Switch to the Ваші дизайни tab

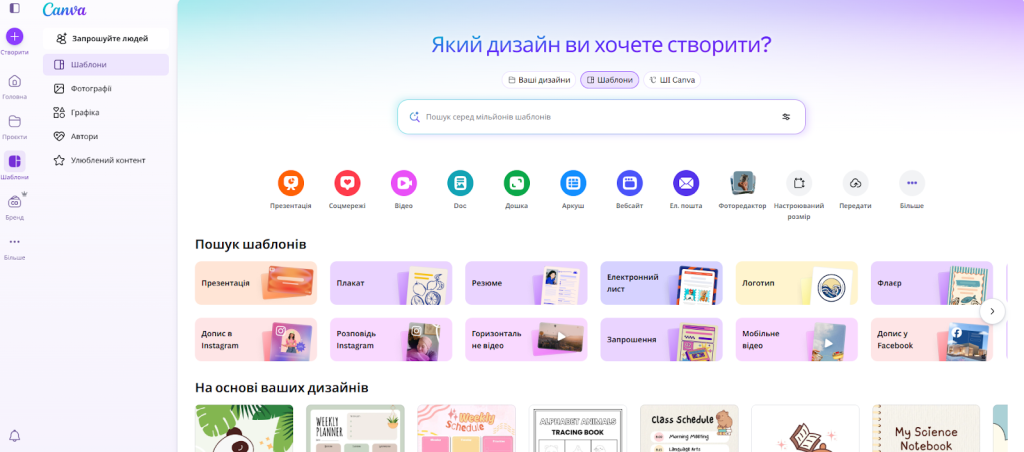(539, 80)
